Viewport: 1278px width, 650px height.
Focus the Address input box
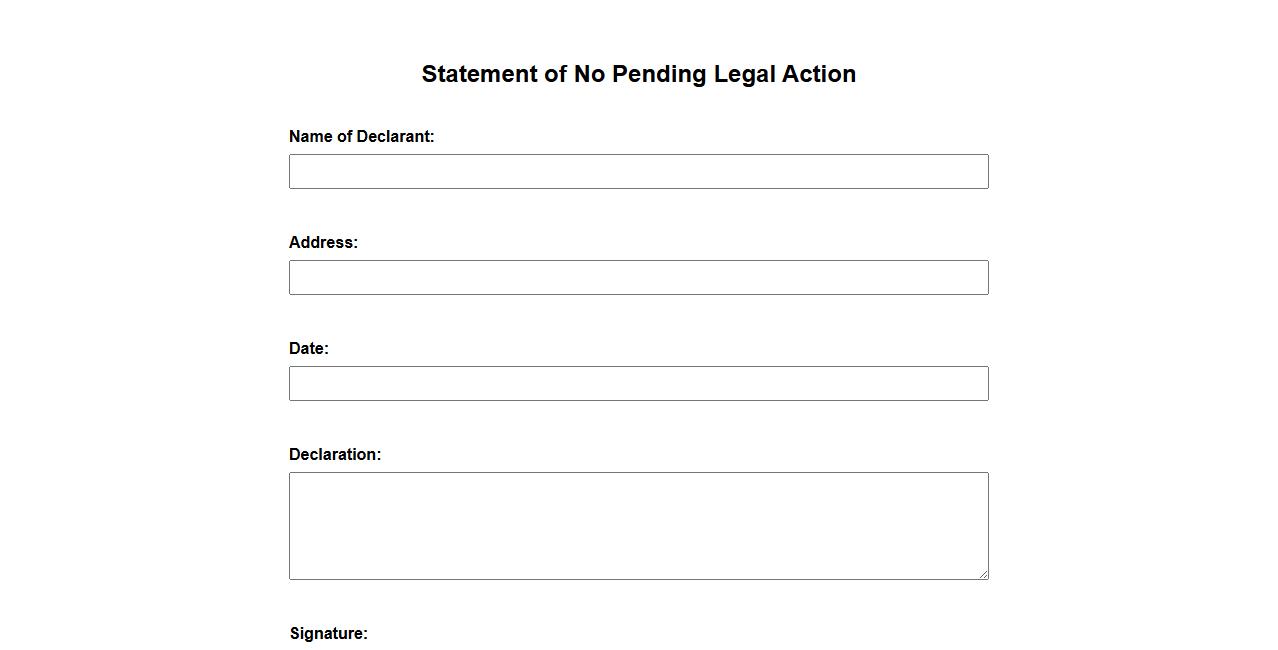pyautogui.click(x=638, y=278)
